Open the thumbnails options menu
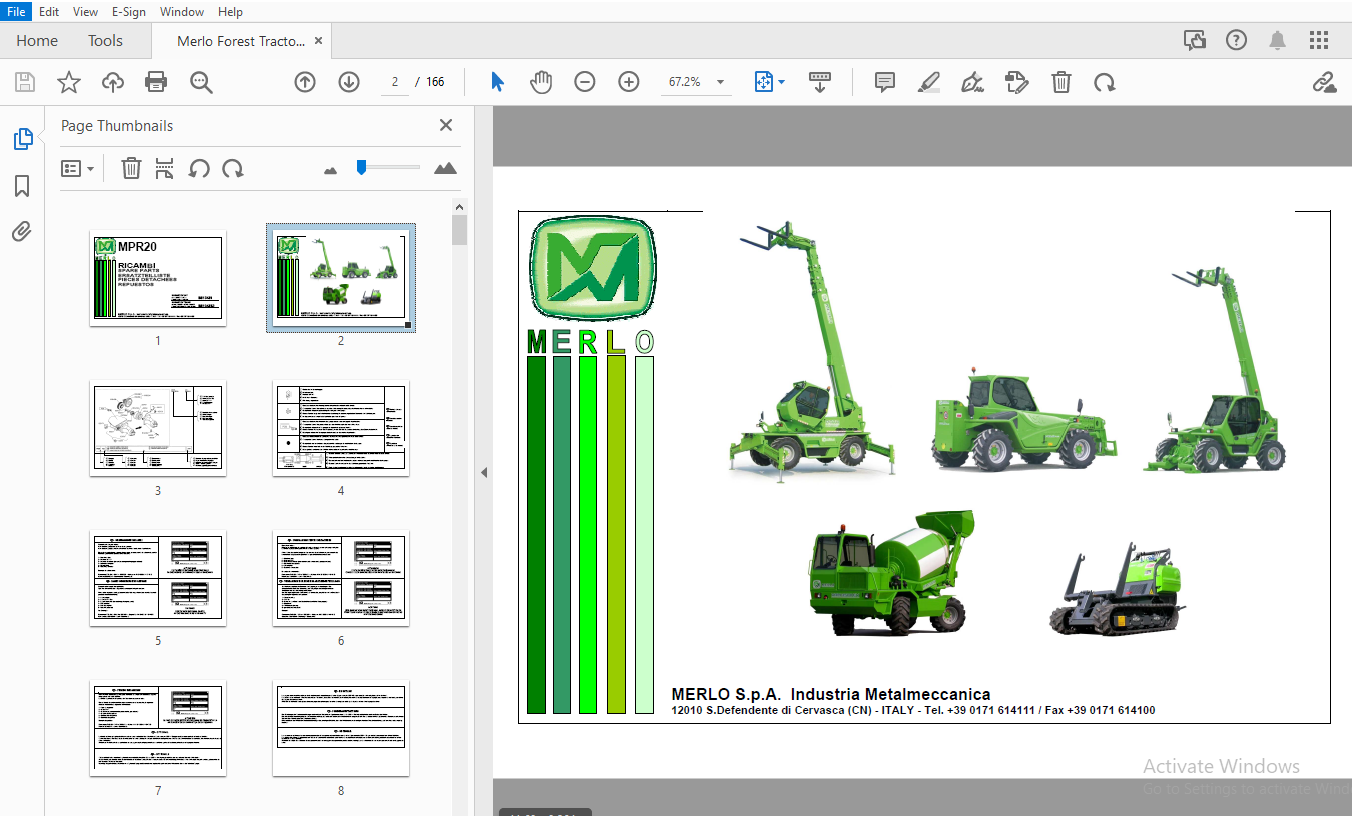The height and width of the screenshot is (816, 1352). point(77,169)
